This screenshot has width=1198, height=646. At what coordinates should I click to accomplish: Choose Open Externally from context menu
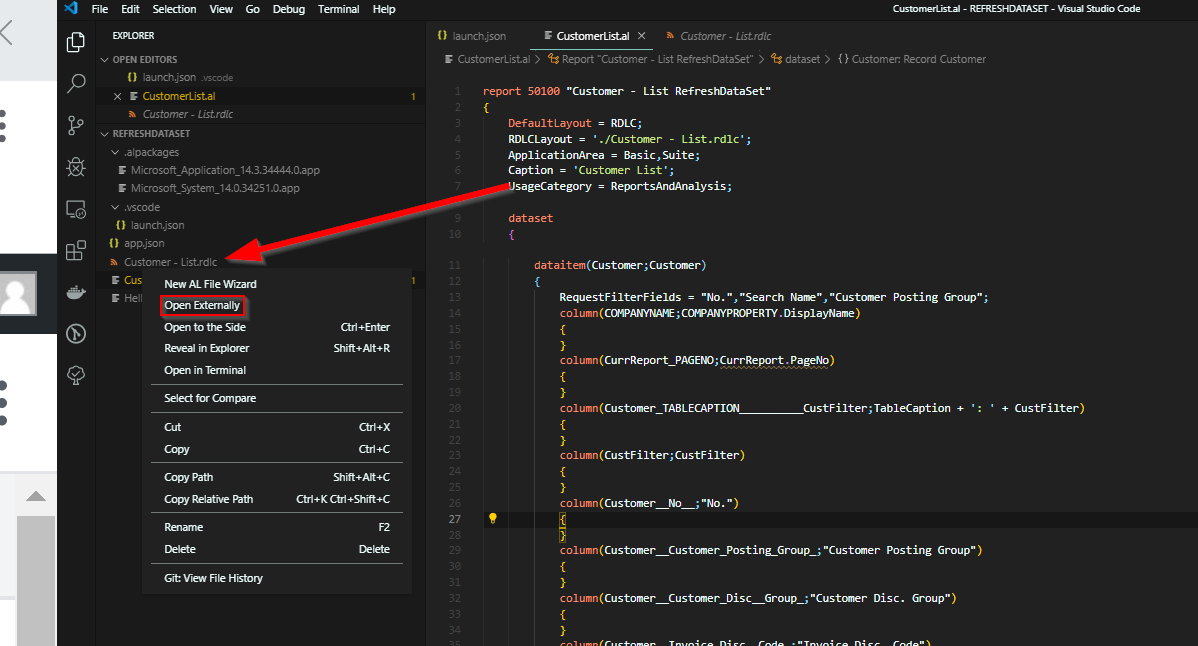pos(202,305)
